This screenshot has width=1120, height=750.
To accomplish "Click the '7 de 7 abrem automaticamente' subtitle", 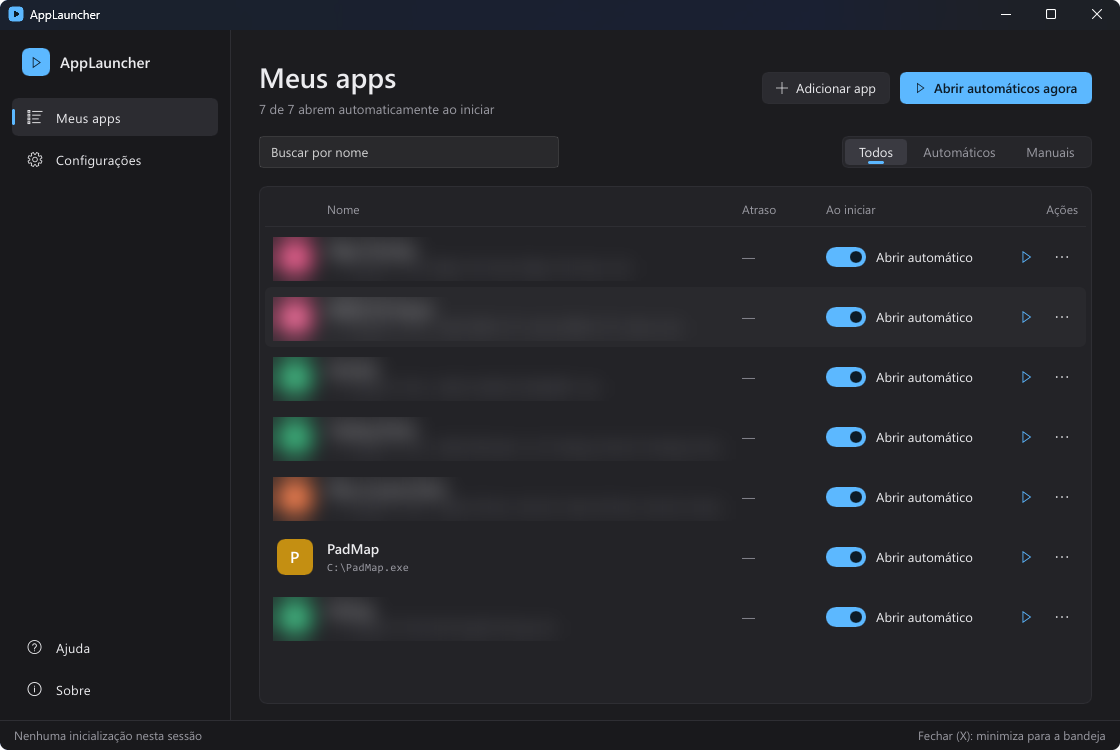I will point(376,109).
